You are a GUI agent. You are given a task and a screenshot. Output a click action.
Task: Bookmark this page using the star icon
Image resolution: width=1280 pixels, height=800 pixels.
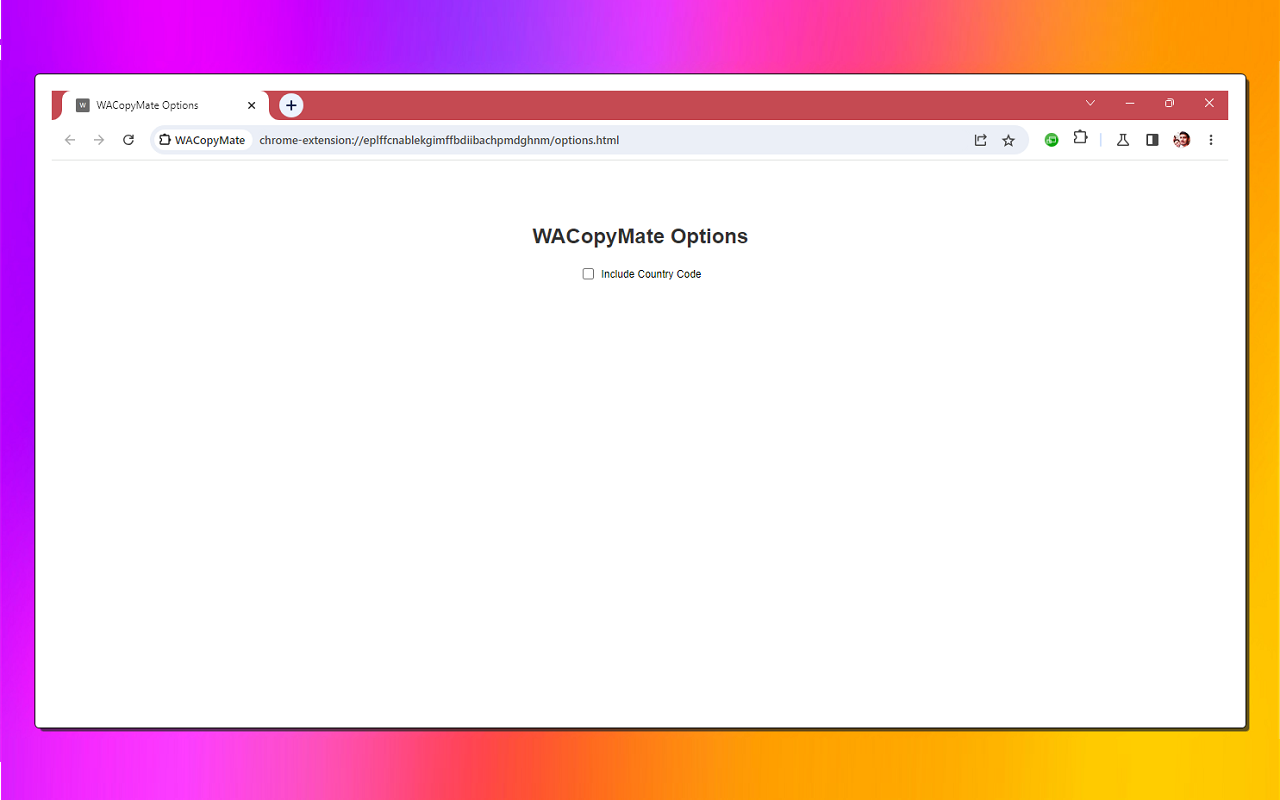[x=1008, y=140]
